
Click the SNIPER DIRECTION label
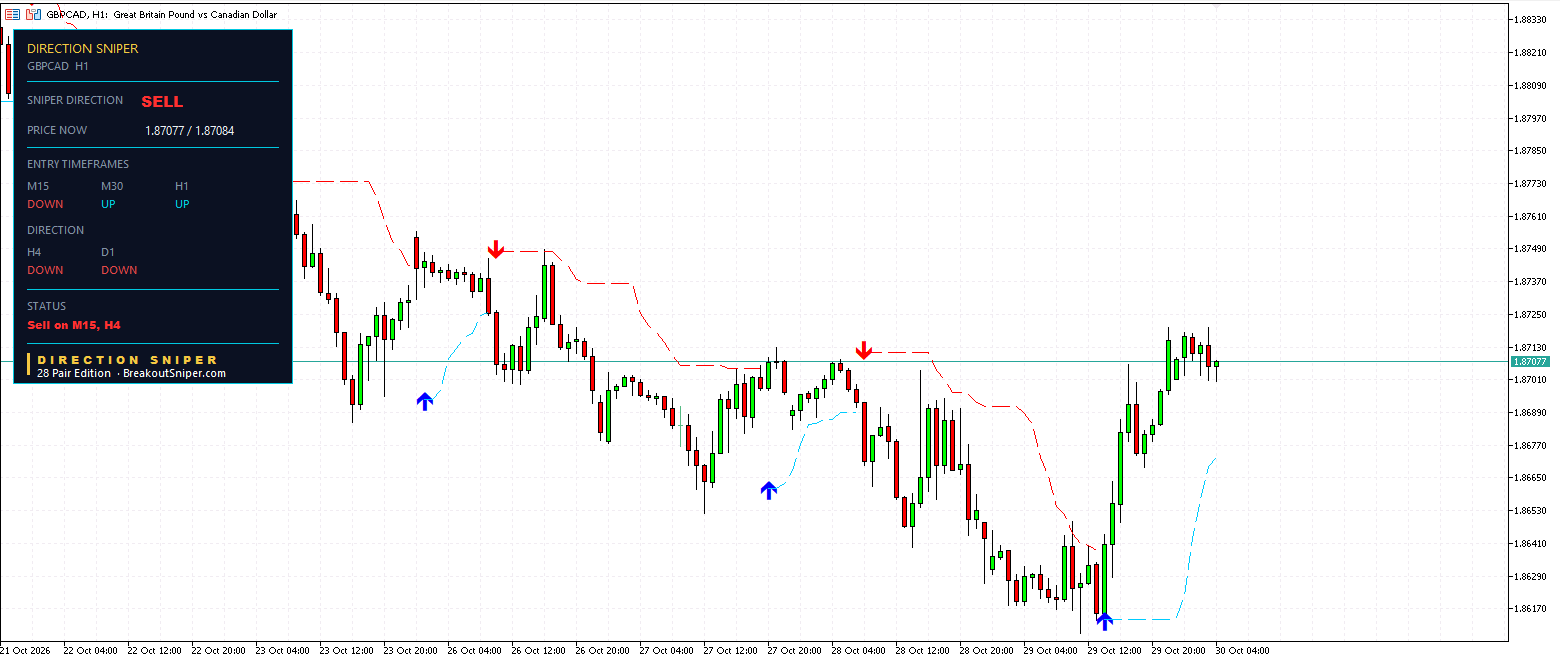coord(75,100)
